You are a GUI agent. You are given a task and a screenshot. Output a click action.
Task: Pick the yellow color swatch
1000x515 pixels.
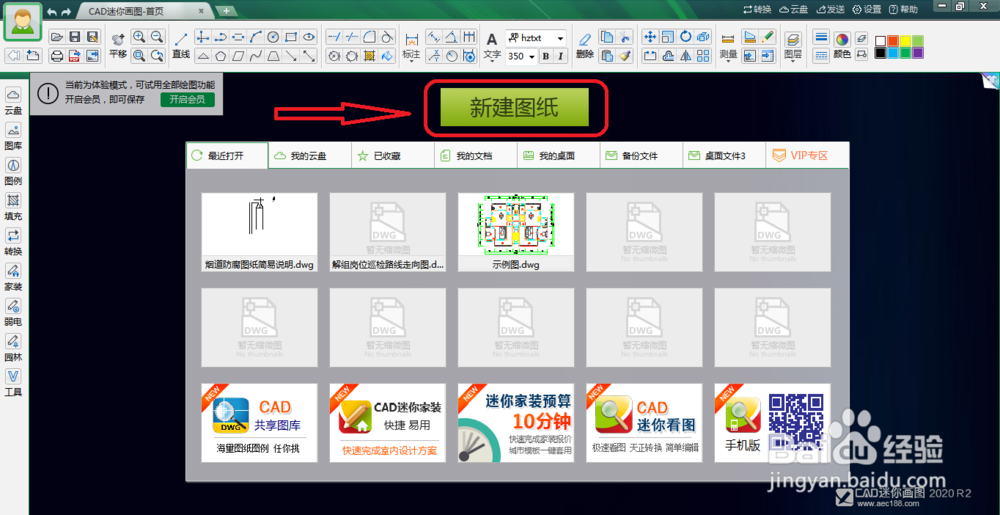click(x=905, y=41)
